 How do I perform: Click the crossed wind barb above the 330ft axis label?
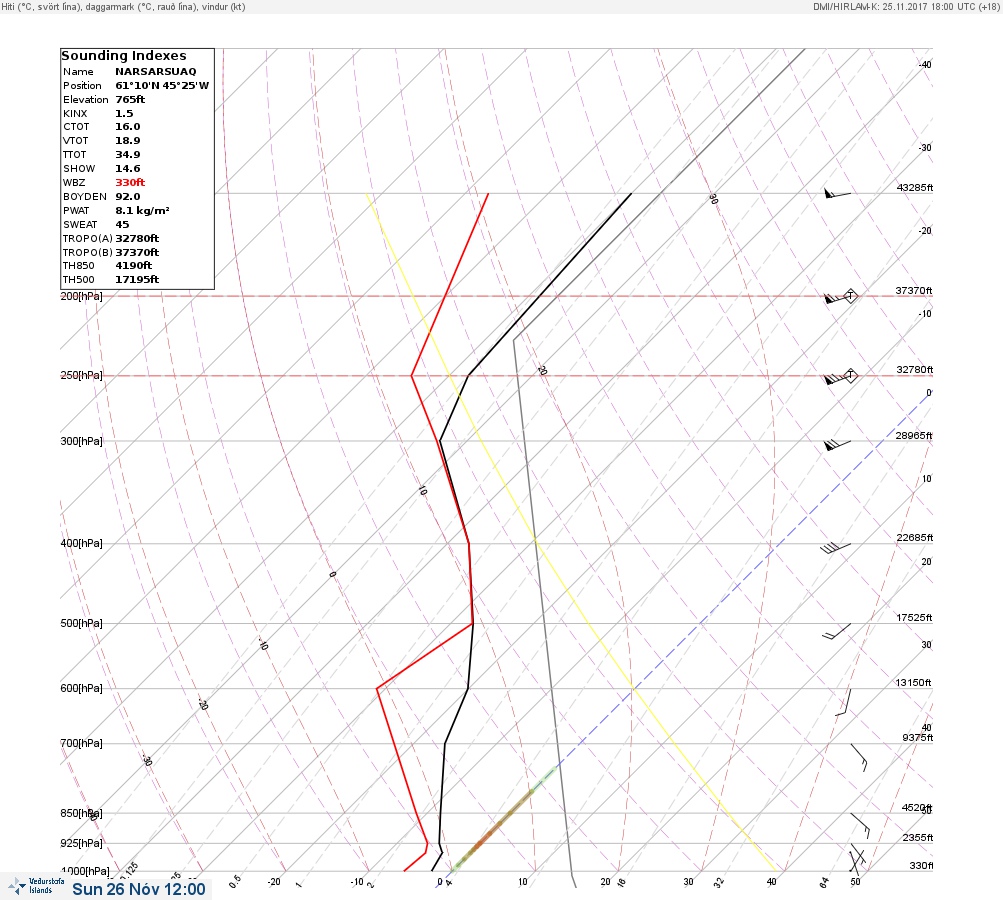coord(857,858)
